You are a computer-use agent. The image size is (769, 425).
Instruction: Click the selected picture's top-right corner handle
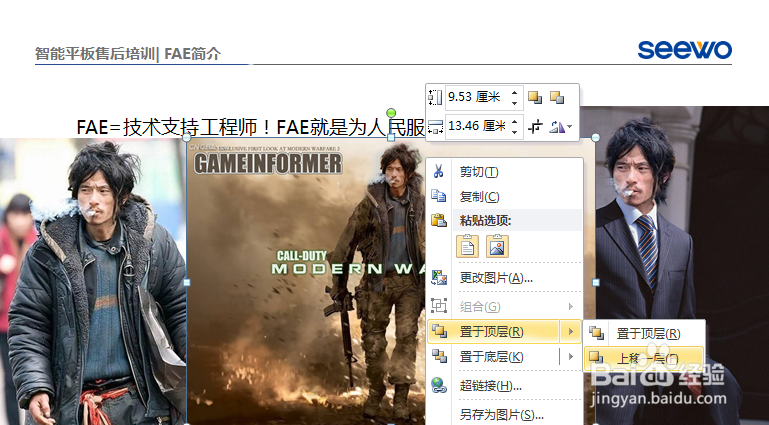tap(596, 138)
